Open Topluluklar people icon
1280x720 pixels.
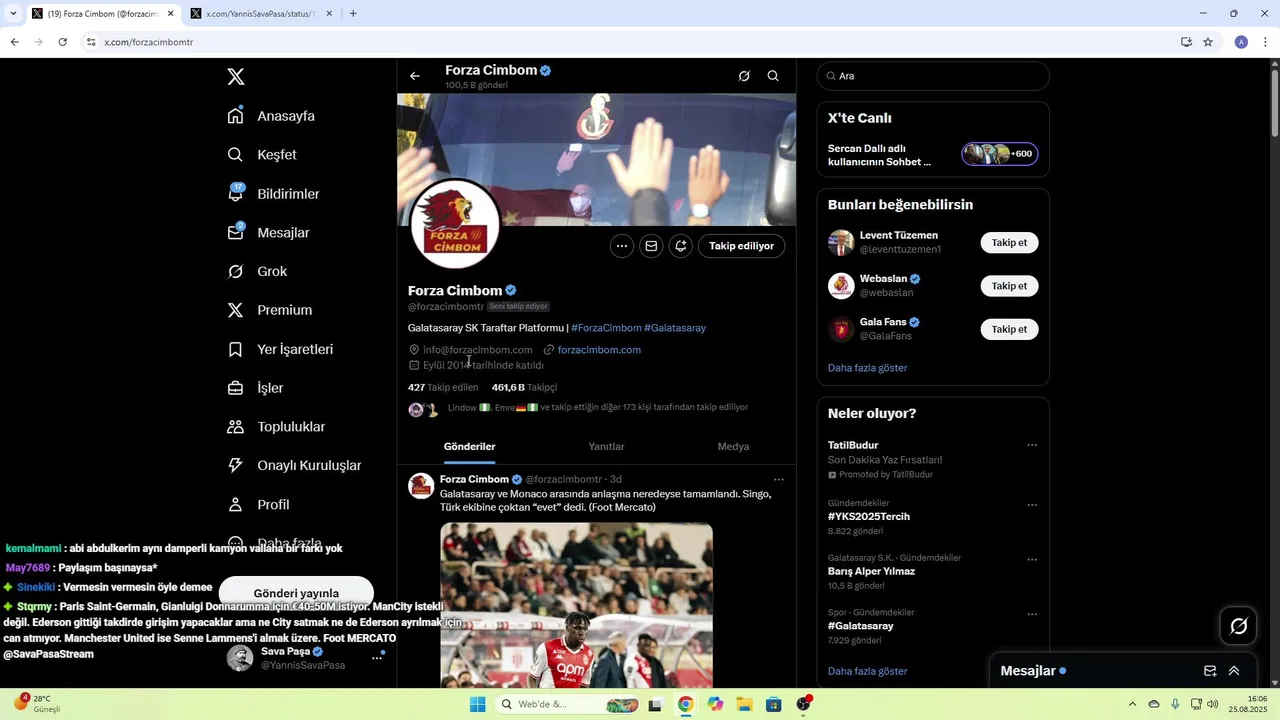tap(236, 427)
